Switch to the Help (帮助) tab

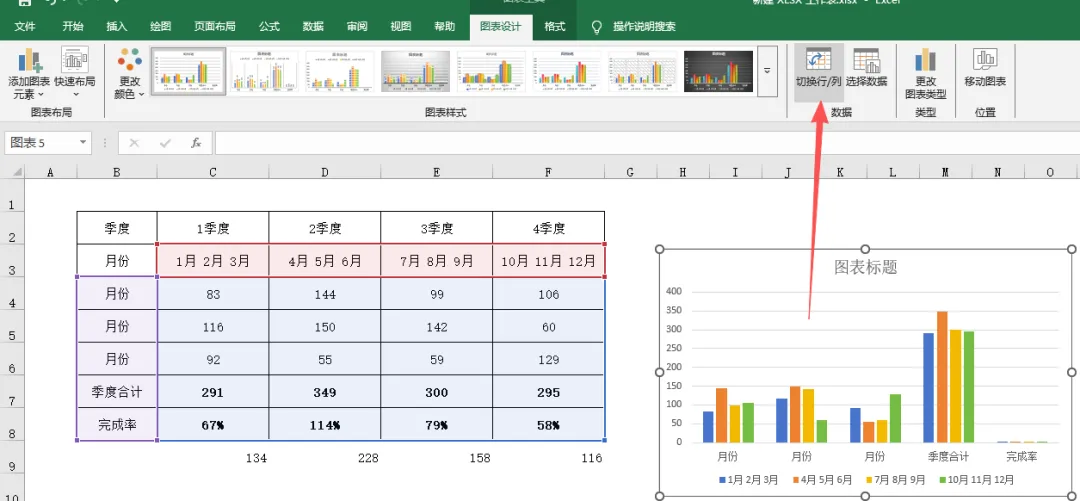444,27
